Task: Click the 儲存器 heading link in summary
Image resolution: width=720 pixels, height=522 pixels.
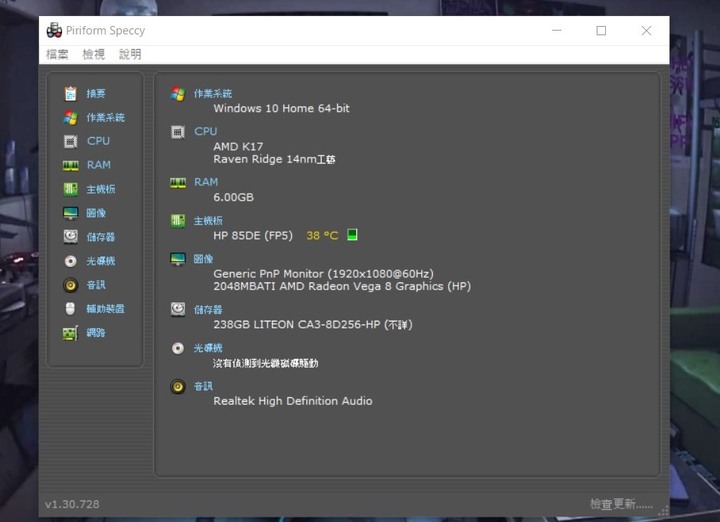Action: [208, 310]
